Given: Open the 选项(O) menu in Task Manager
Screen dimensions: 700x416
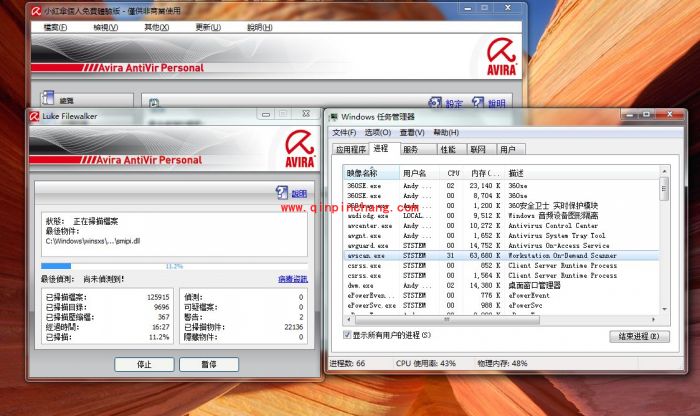Looking at the screenshot, I should click(x=377, y=132).
